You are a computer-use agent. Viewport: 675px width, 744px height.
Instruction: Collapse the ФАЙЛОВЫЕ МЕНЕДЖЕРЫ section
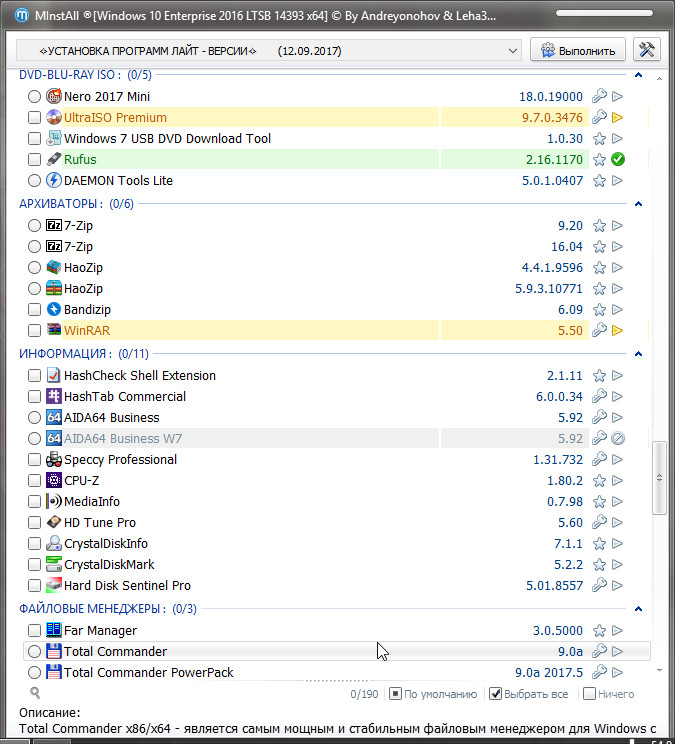639,609
